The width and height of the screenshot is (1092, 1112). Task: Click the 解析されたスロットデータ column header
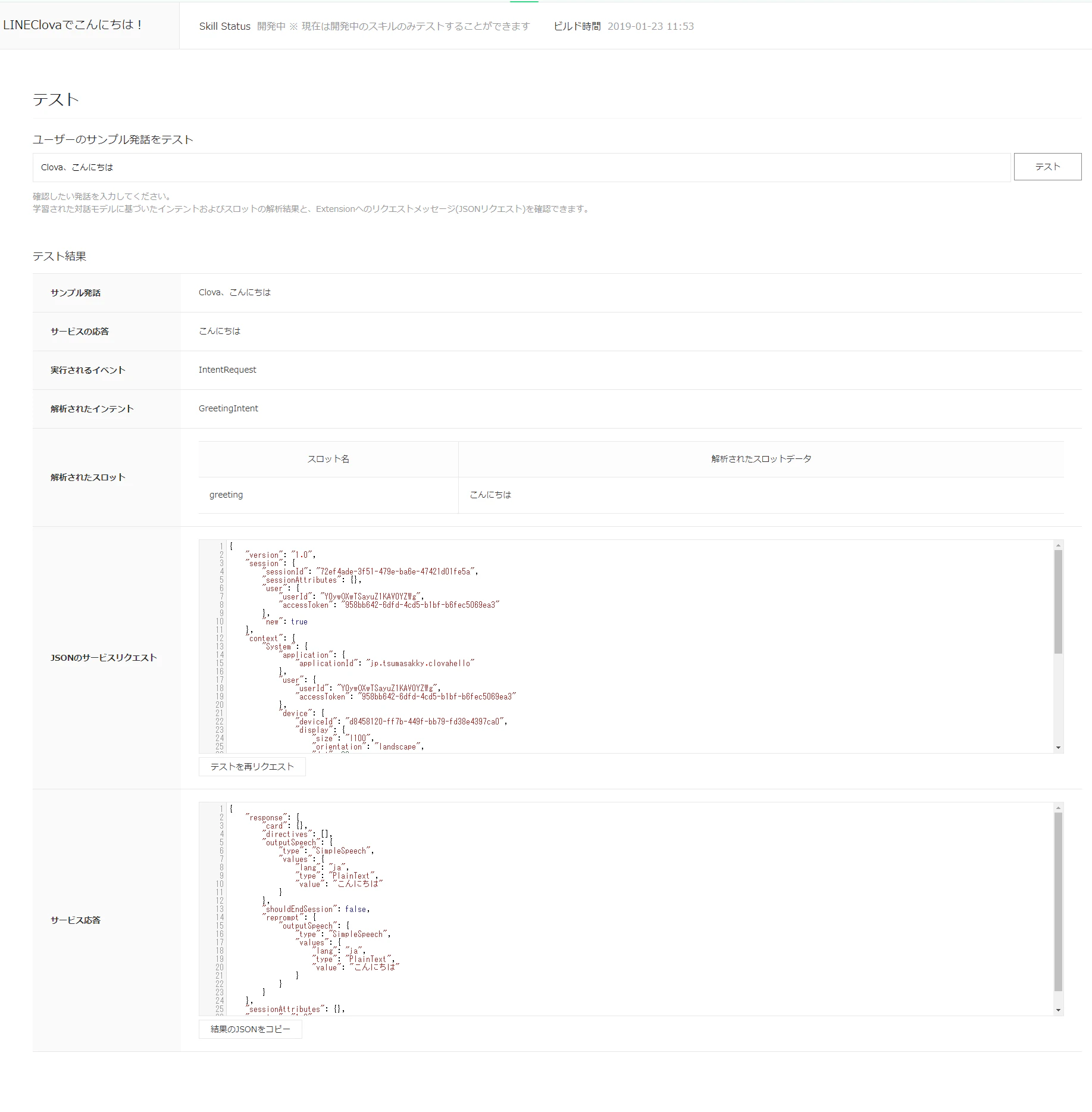coord(761,459)
